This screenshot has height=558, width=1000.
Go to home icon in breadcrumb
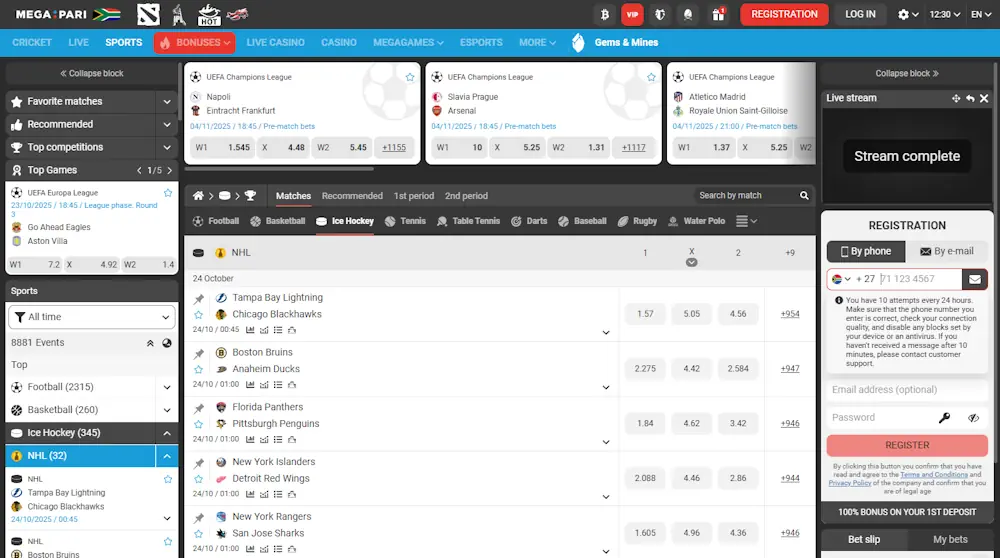tap(198, 196)
